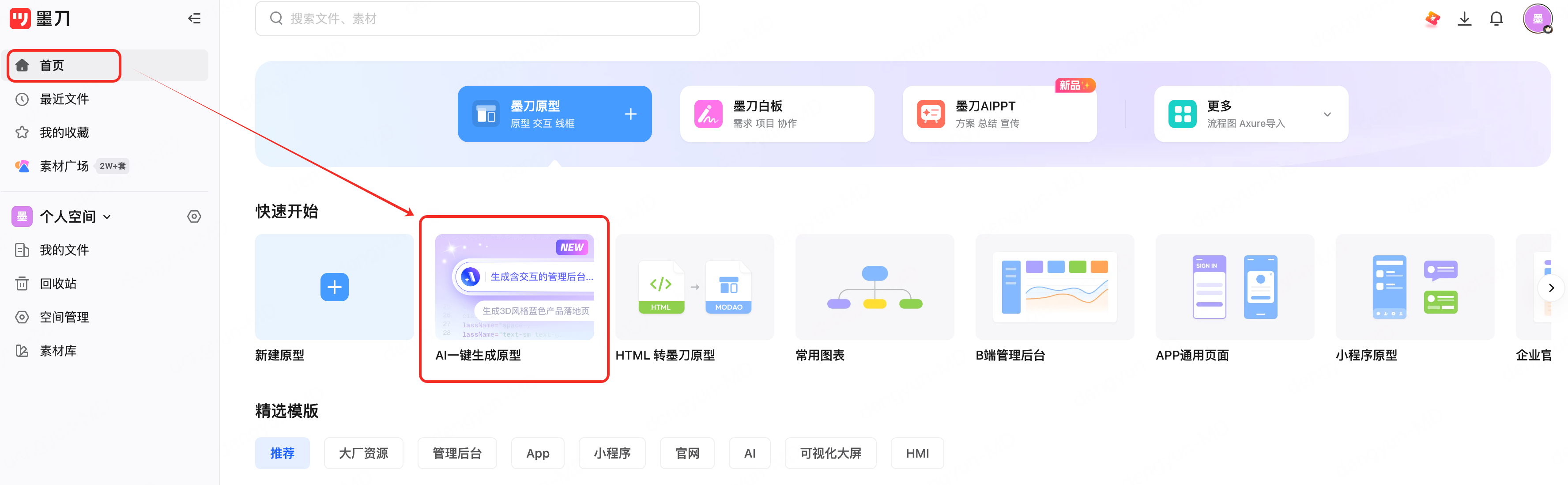Image resolution: width=1568 pixels, height=485 pixels.
Task: Open B端管理后台 thumbnail
Action: tap(1055, 287)
